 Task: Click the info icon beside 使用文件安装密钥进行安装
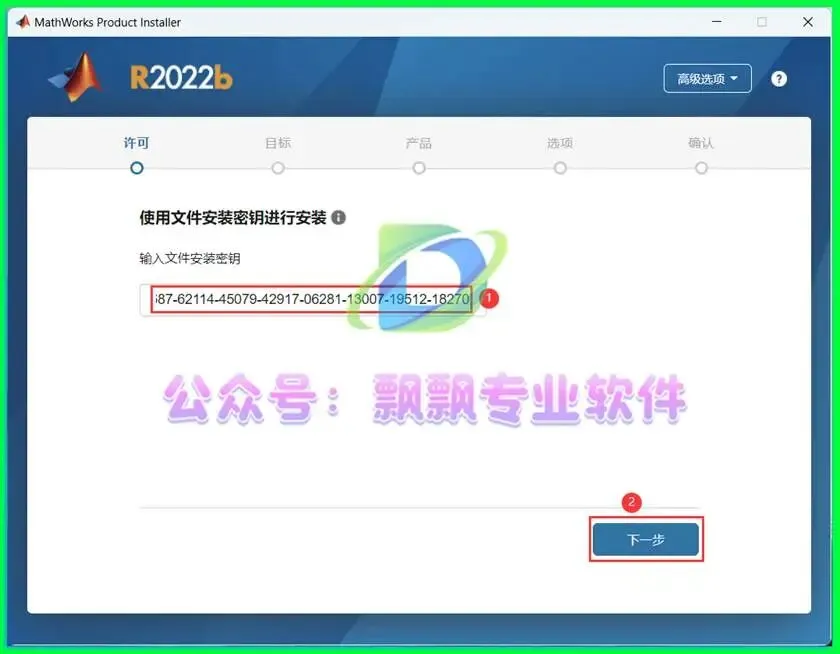coord(339,217)
